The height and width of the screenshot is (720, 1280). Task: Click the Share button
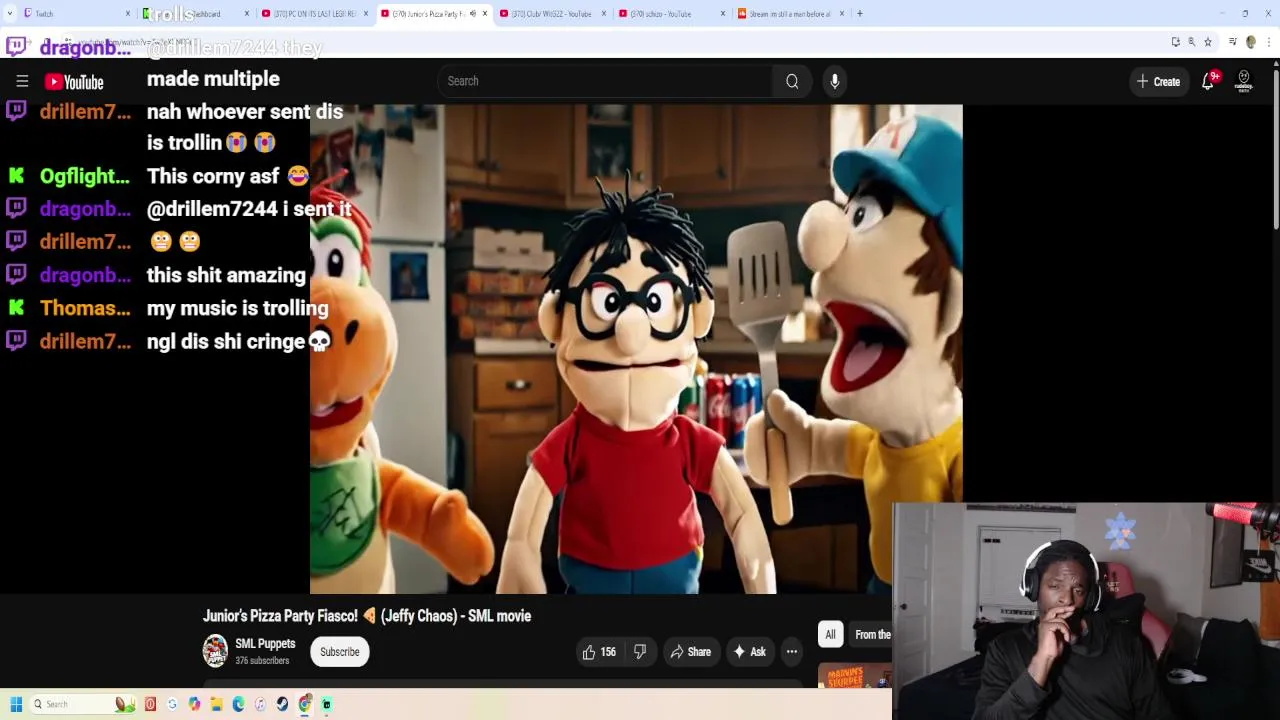click(x=690, y=652)
